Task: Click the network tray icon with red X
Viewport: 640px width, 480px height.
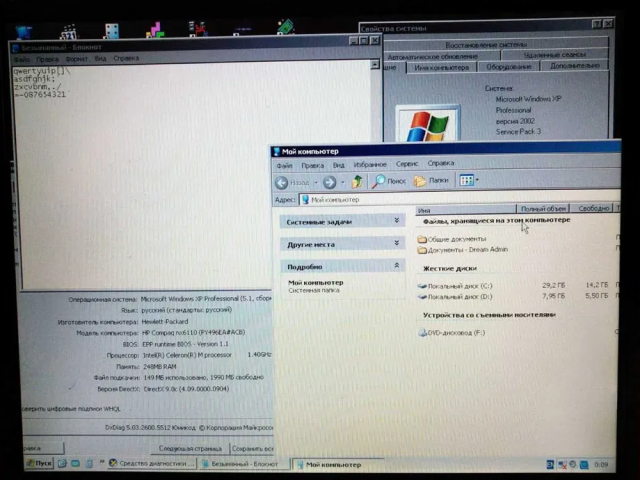Action: (x=562, y=464)
